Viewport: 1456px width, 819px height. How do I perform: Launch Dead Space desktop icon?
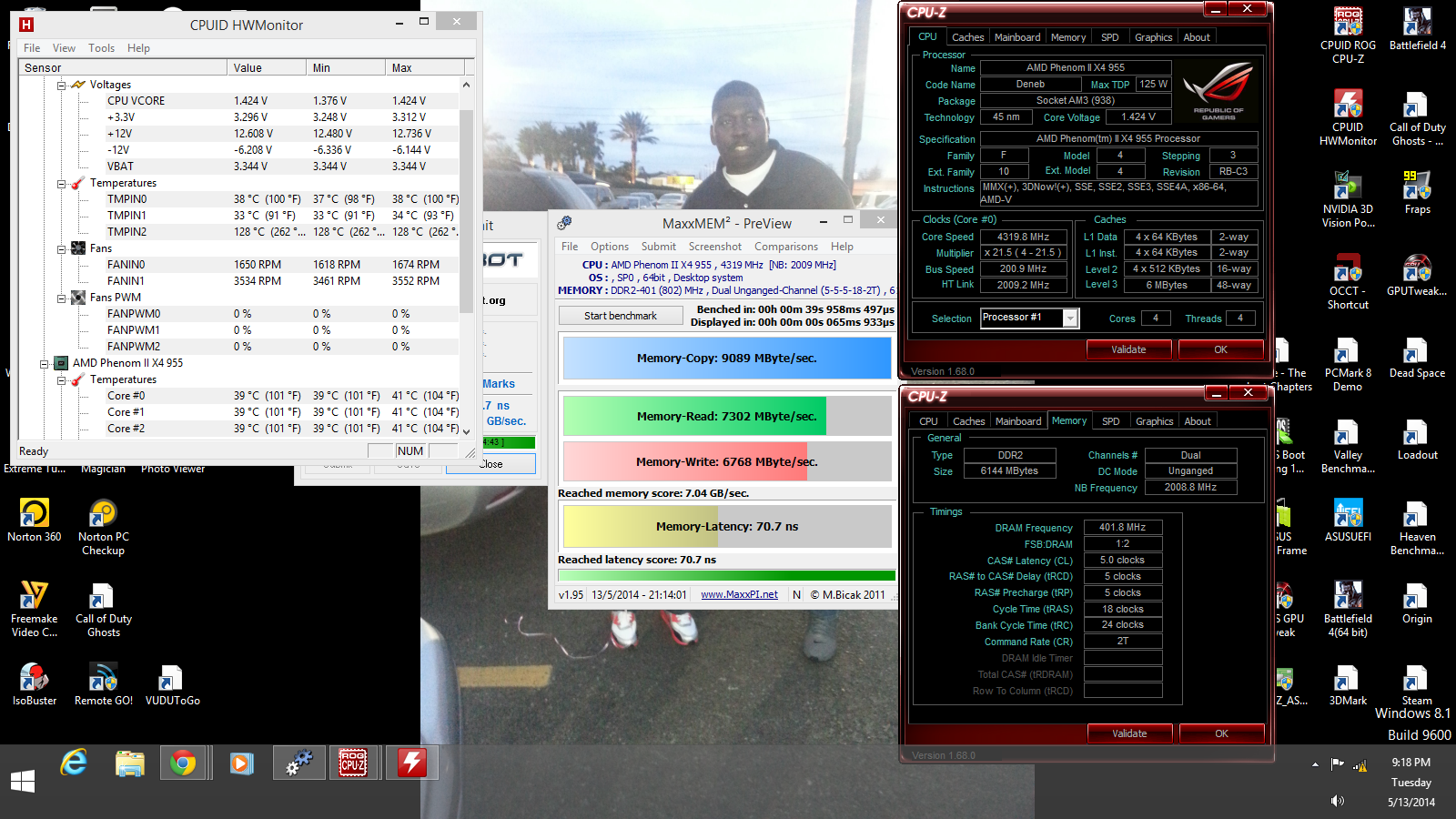[1417, 356]
